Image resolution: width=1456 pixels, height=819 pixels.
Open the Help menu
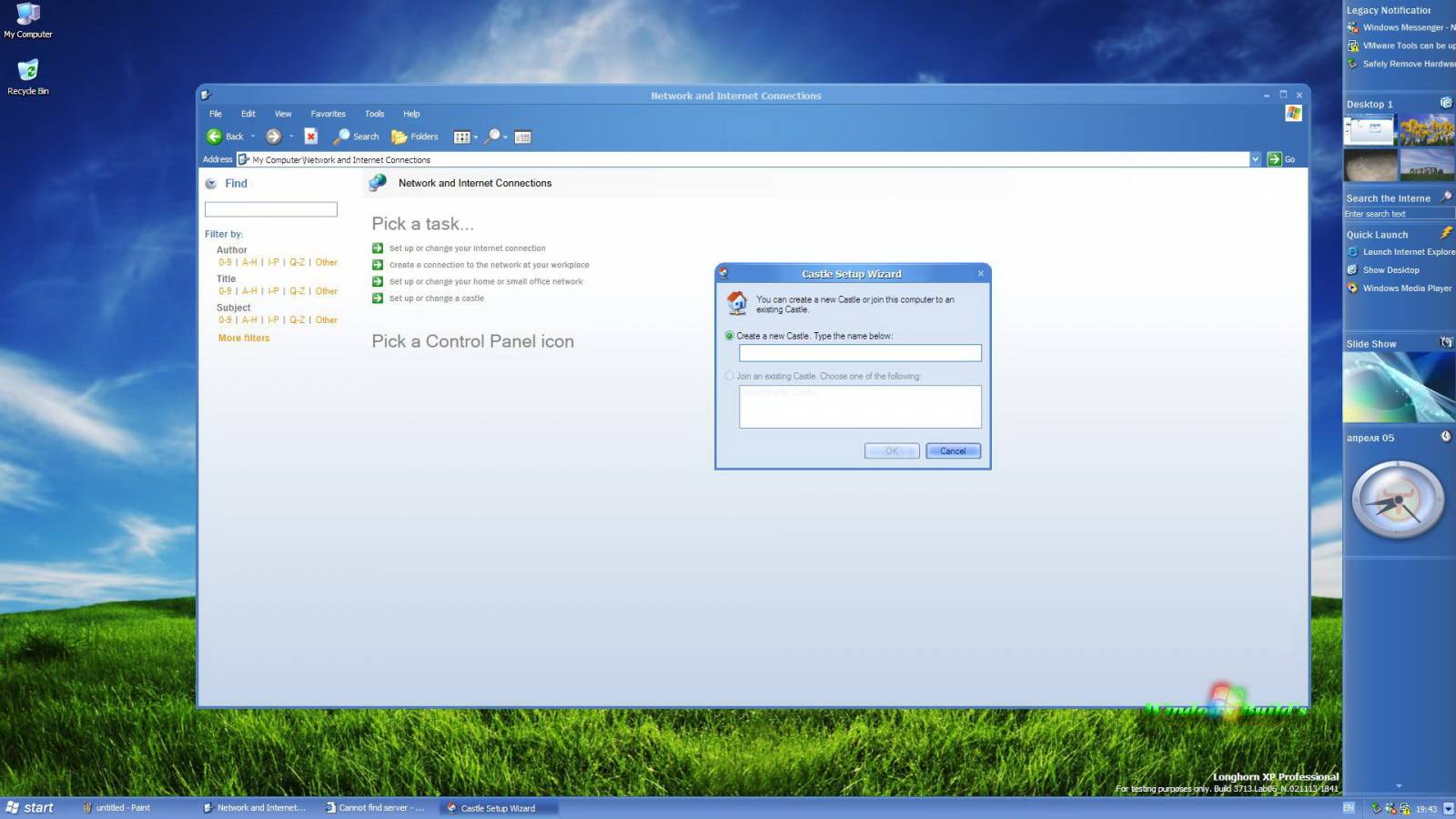point(411,114)
